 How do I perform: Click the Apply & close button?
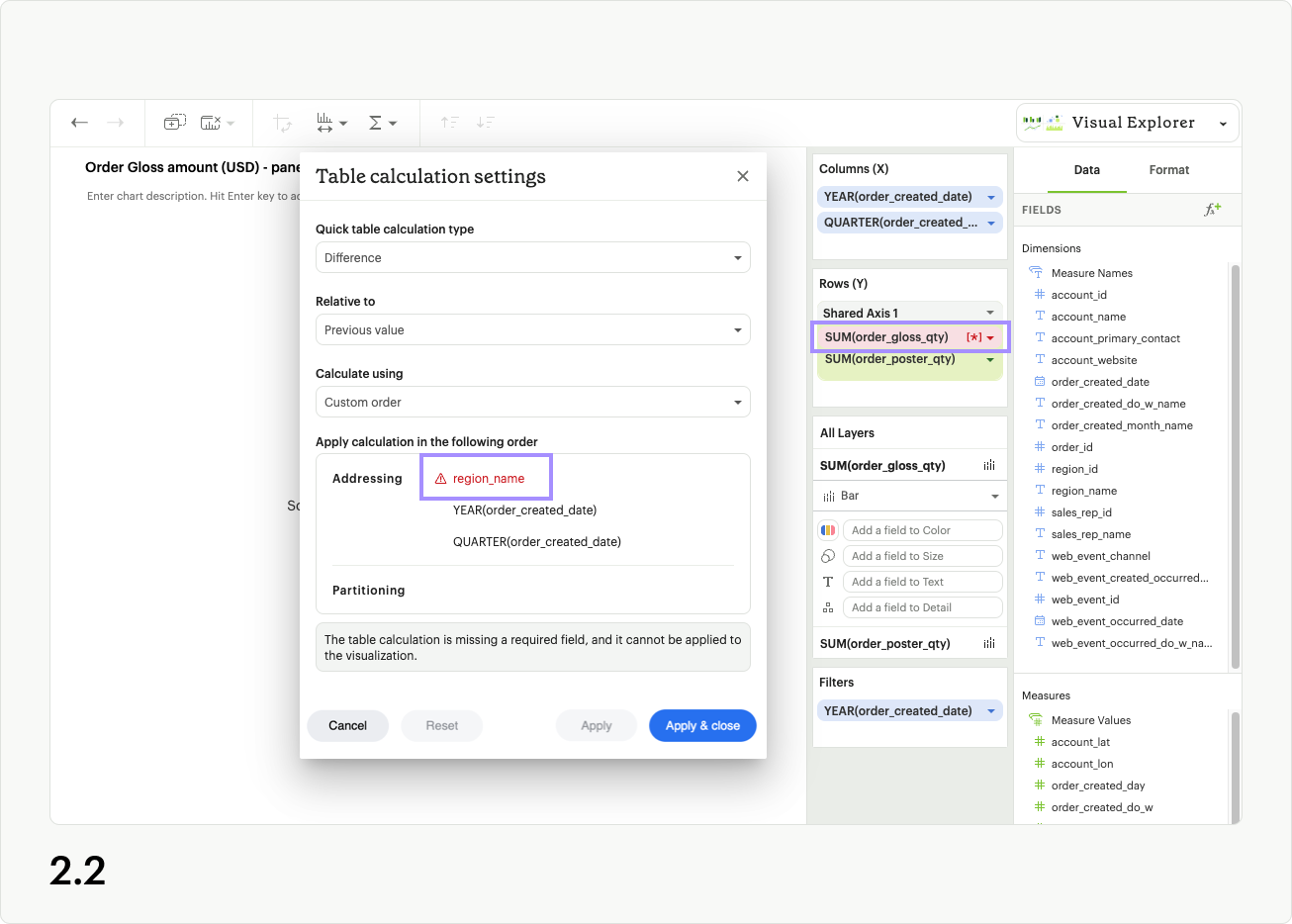coord(702,725)
